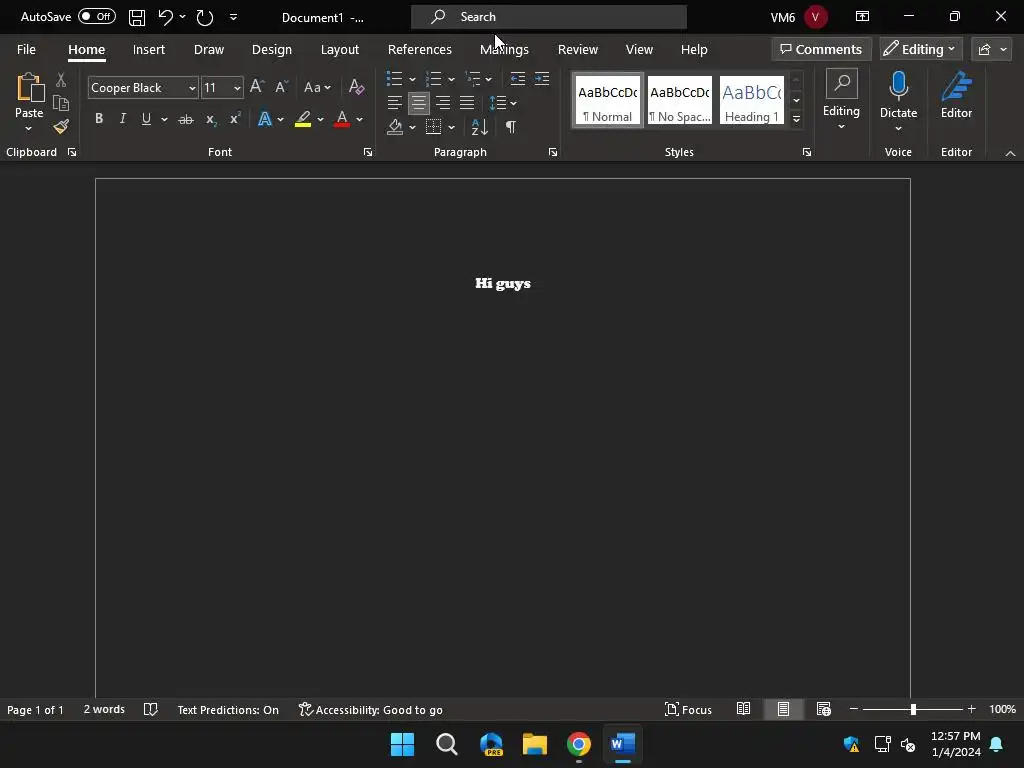
Task: Switch to References tab
Action: [x=420, y=50]
